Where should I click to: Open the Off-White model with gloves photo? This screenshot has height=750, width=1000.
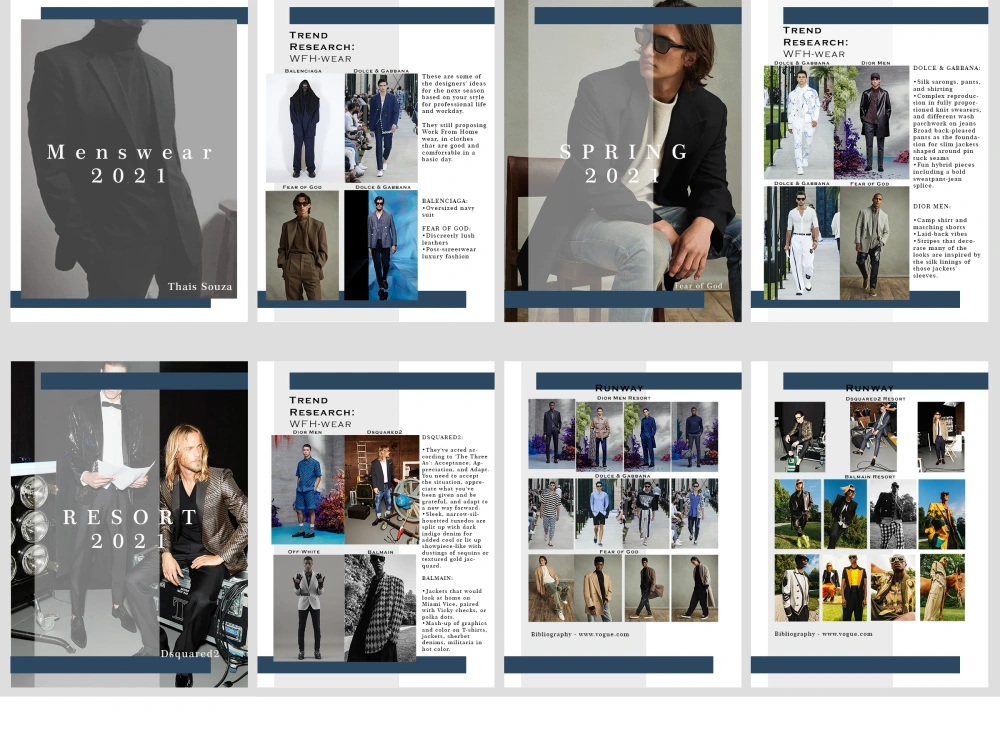(309, 608)
